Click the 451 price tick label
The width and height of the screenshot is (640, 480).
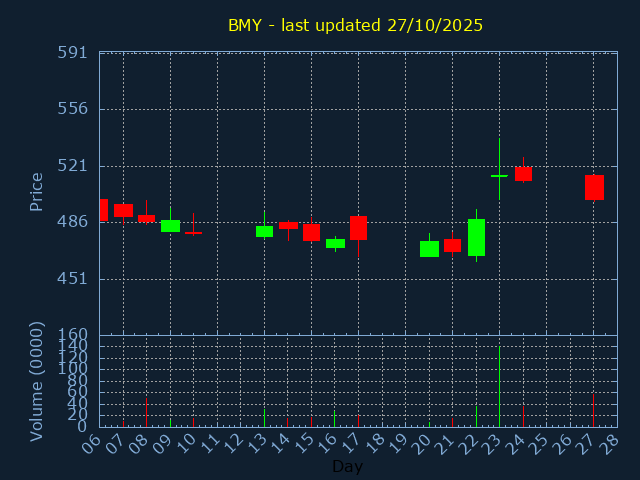72,278
